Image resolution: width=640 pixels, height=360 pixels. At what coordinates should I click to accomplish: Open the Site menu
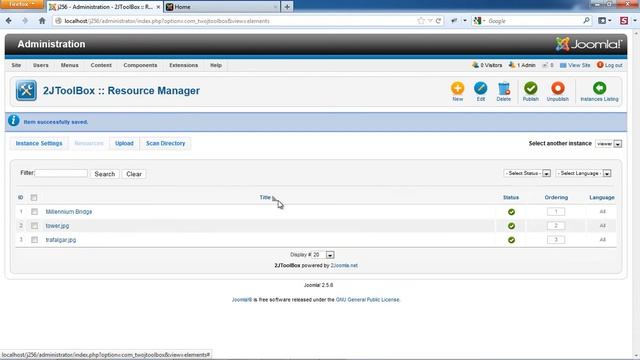coord(16,65)
